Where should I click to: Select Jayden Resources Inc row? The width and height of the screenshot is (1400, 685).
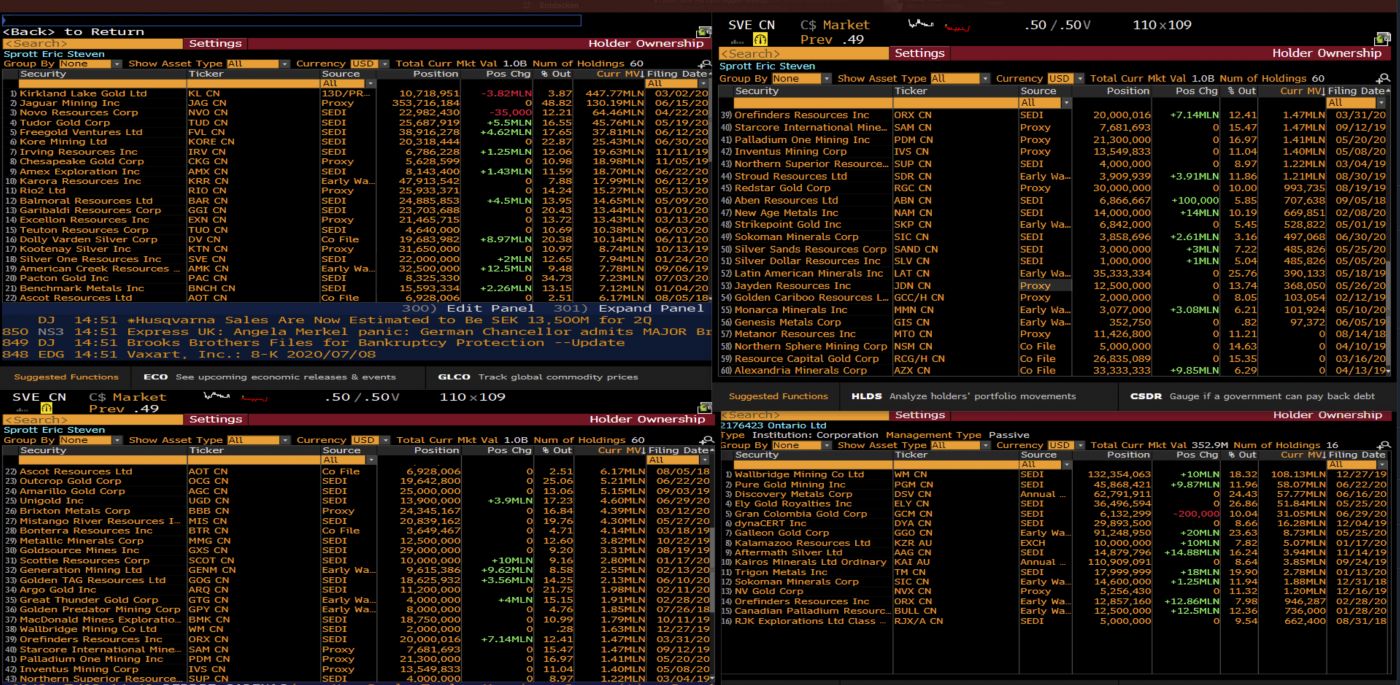[1055, 285]
